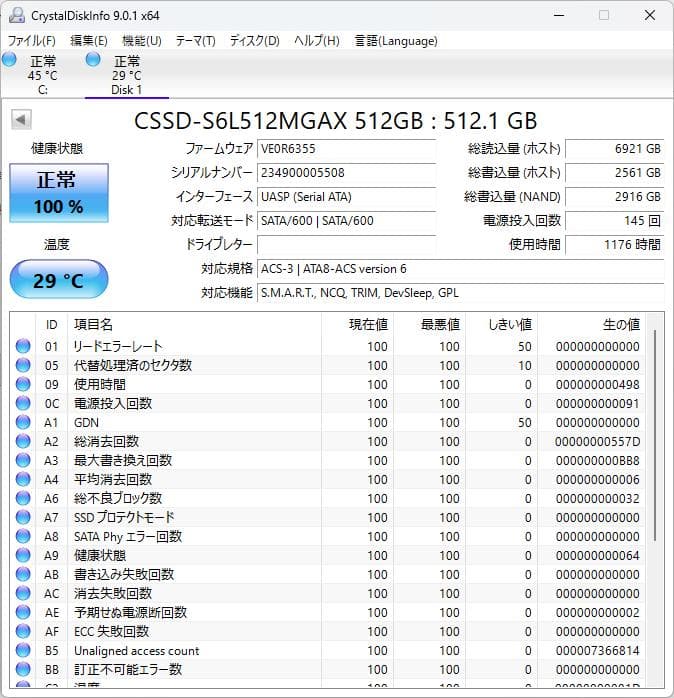Click status orb for 01 リードエラーレート row
The height and width of the screenshot is (698, 674).
click(x=23, y=346)
